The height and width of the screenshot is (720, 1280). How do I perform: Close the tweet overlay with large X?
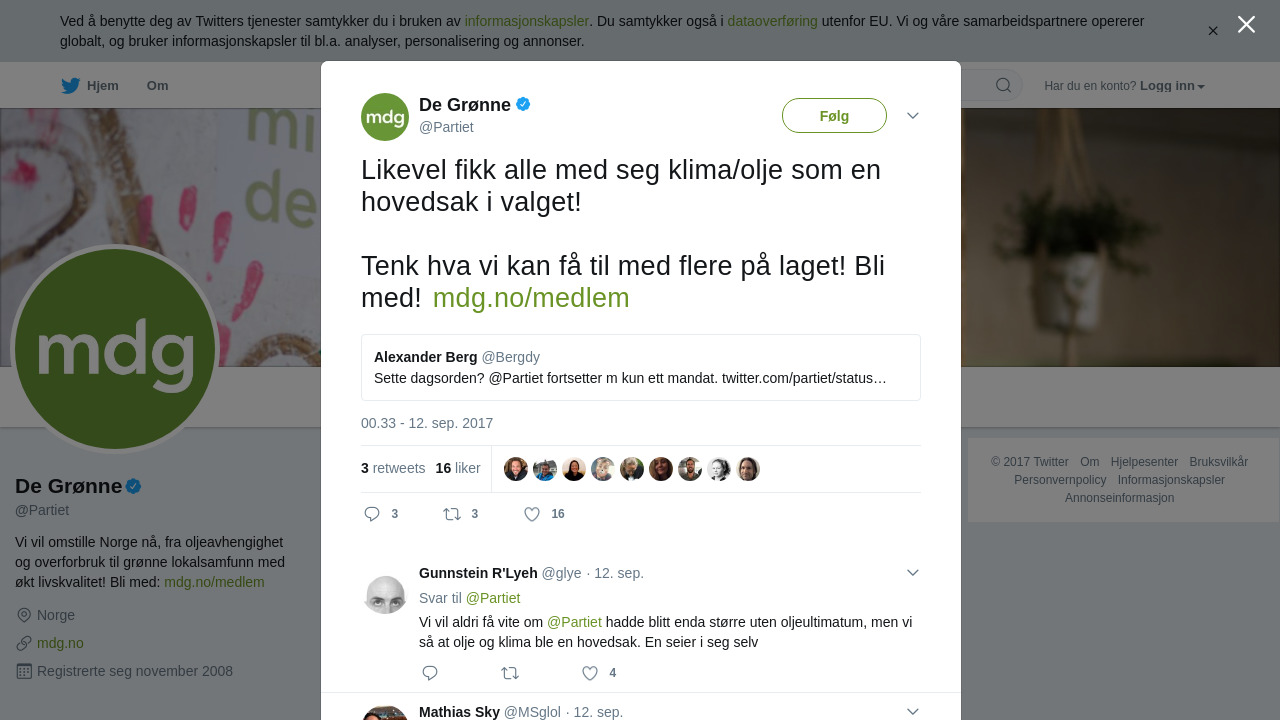pos(1246,24)
